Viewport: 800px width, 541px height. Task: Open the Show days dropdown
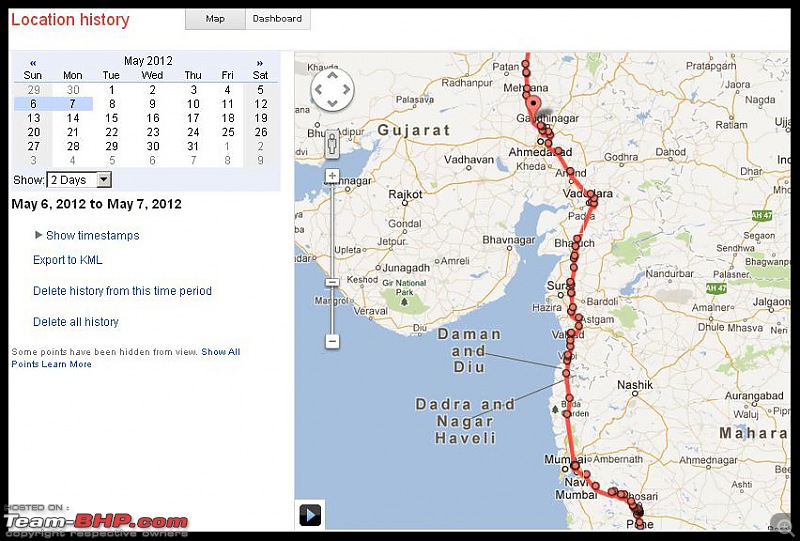[x=79, y=180]
